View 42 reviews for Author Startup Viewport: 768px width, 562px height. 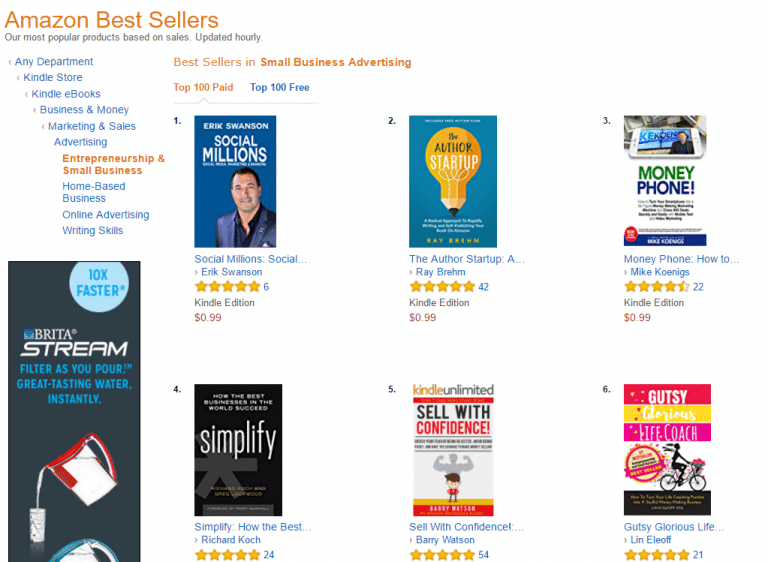pos(483,287)
